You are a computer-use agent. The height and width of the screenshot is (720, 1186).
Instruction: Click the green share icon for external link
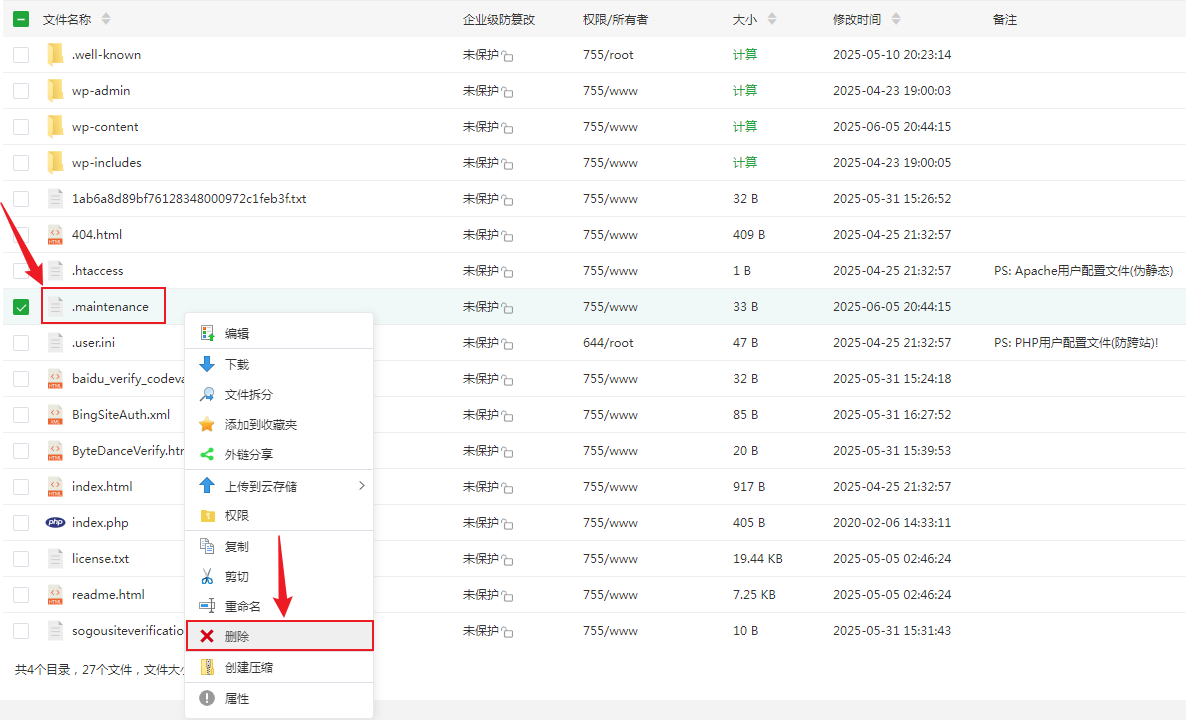pos(207,454)
